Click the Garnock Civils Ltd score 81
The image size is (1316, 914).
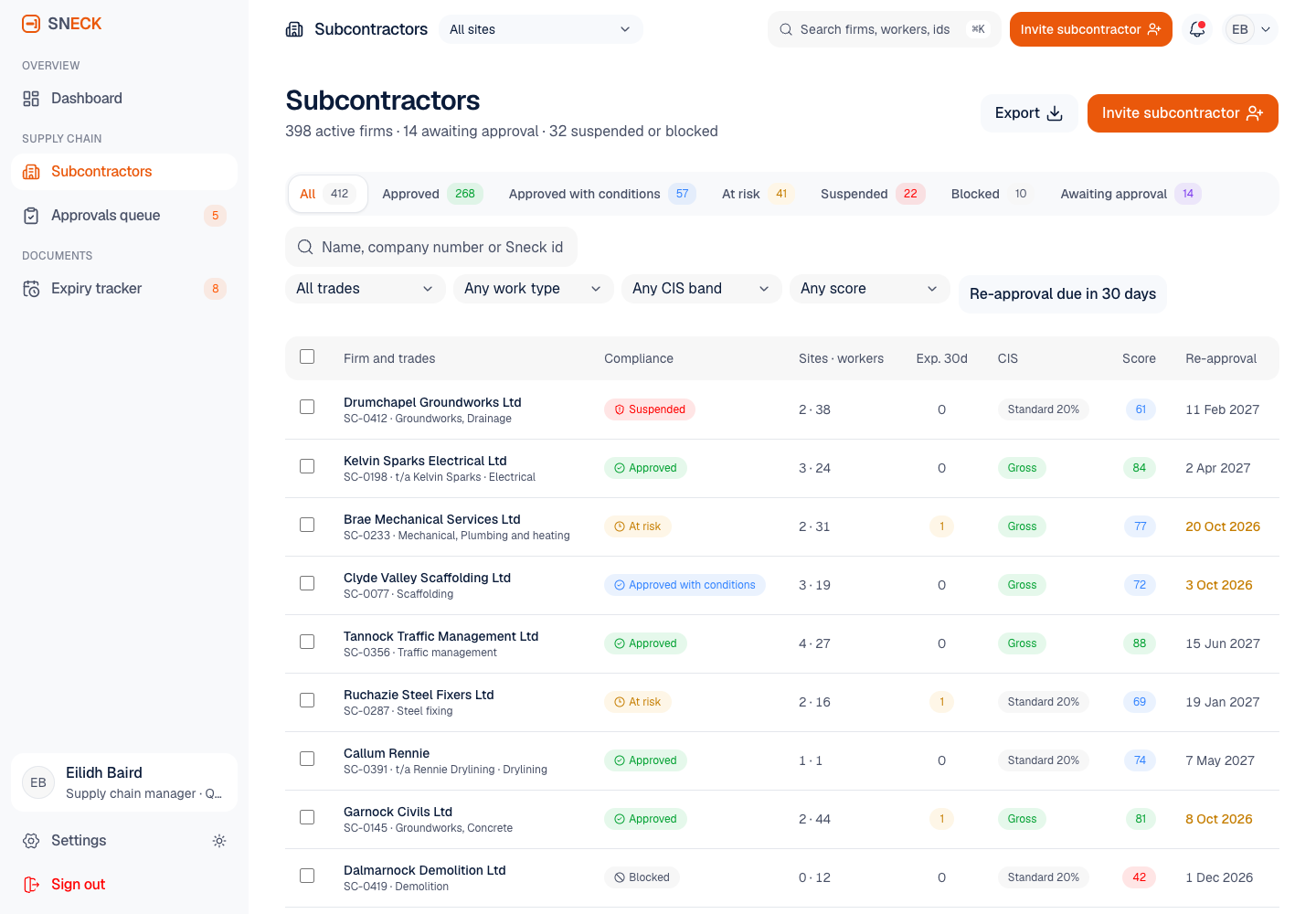click(x=1141, y=819)
